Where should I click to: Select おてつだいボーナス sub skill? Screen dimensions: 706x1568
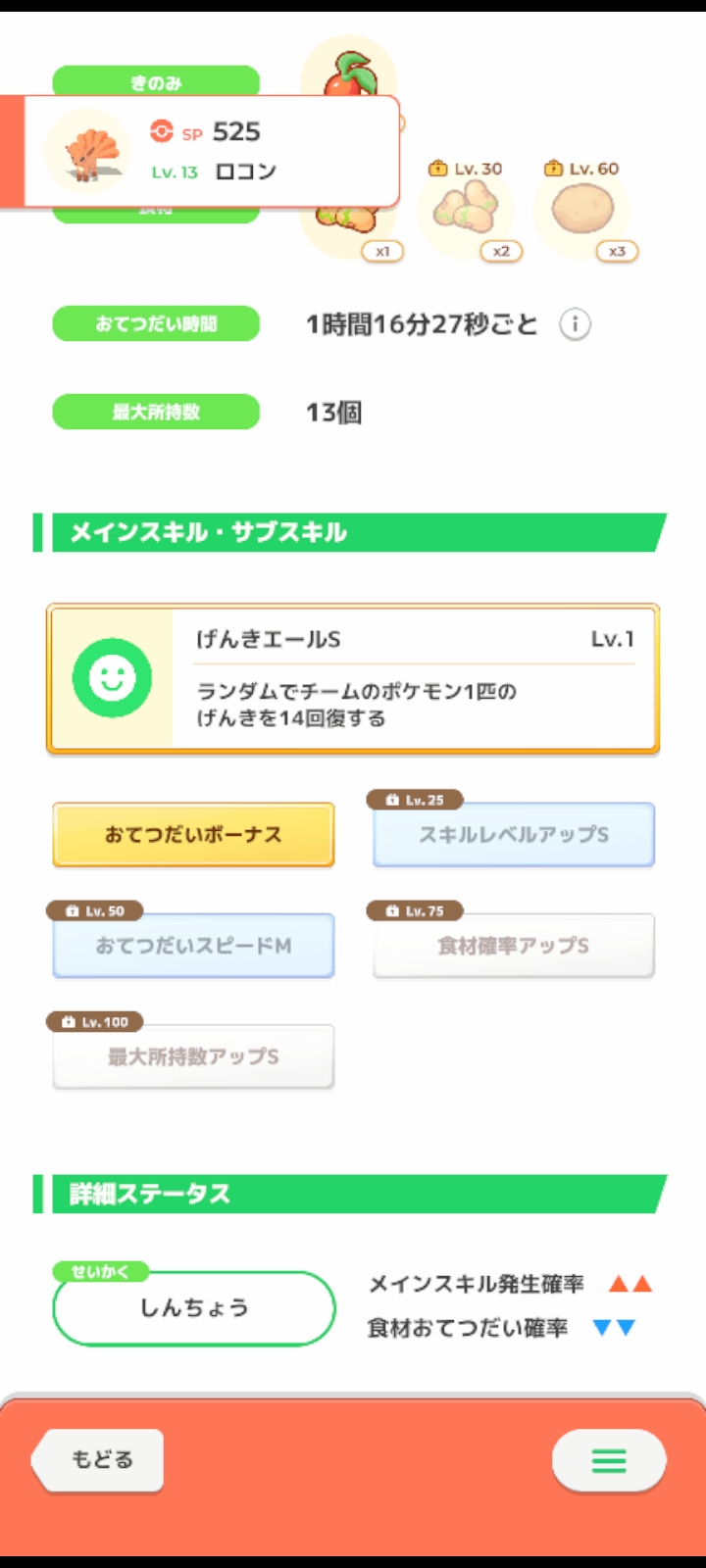(x=193, y=835)
